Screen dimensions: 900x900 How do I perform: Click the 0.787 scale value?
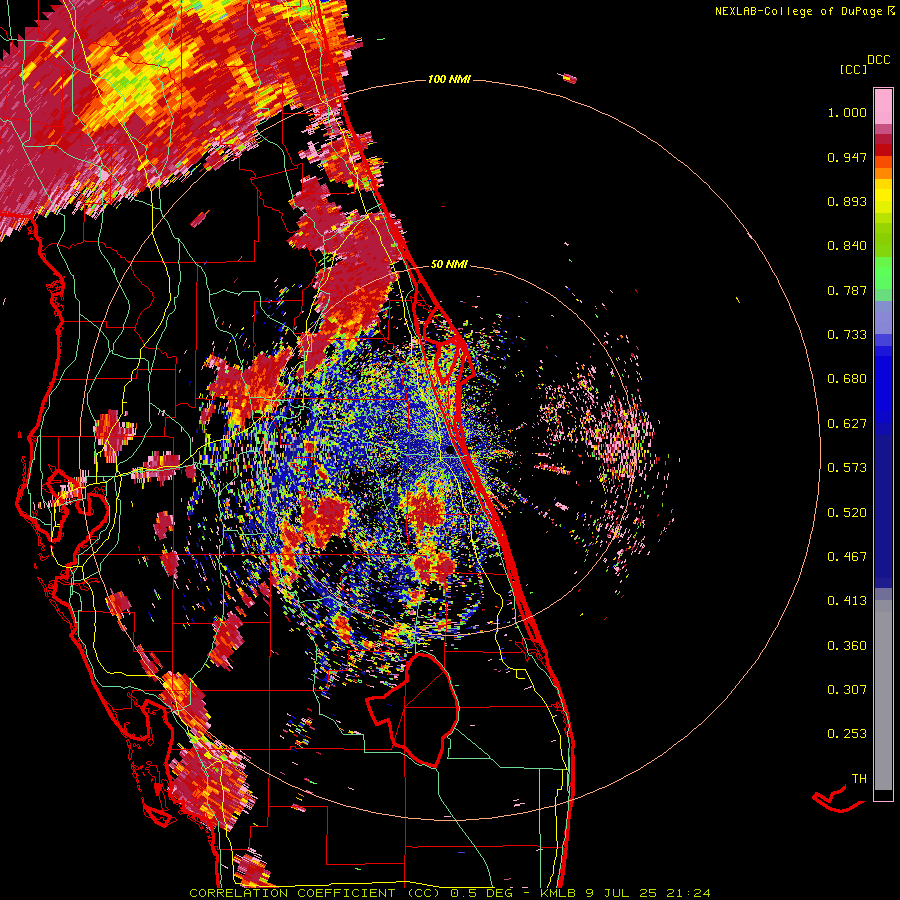pyautogui.click(x=847, y=290)
